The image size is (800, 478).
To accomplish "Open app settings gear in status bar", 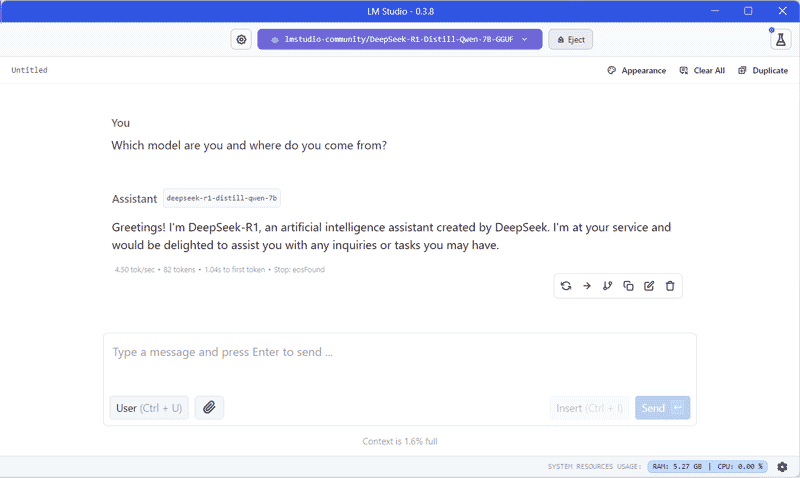I will point(782,466).
